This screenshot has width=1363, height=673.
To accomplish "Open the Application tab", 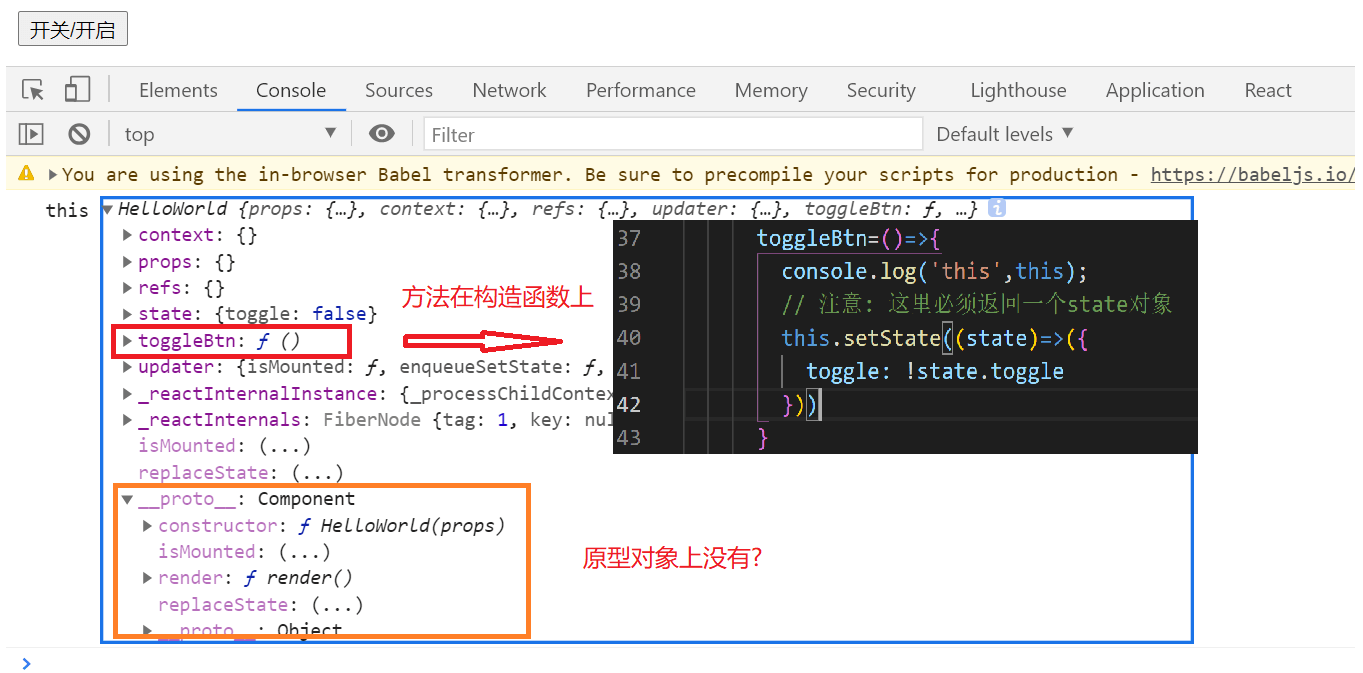I will 1155,90.
